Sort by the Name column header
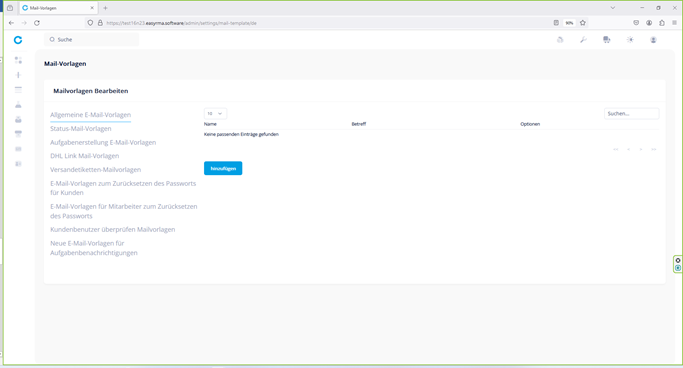This screenshot has height=368, width=683. (210, 124)
